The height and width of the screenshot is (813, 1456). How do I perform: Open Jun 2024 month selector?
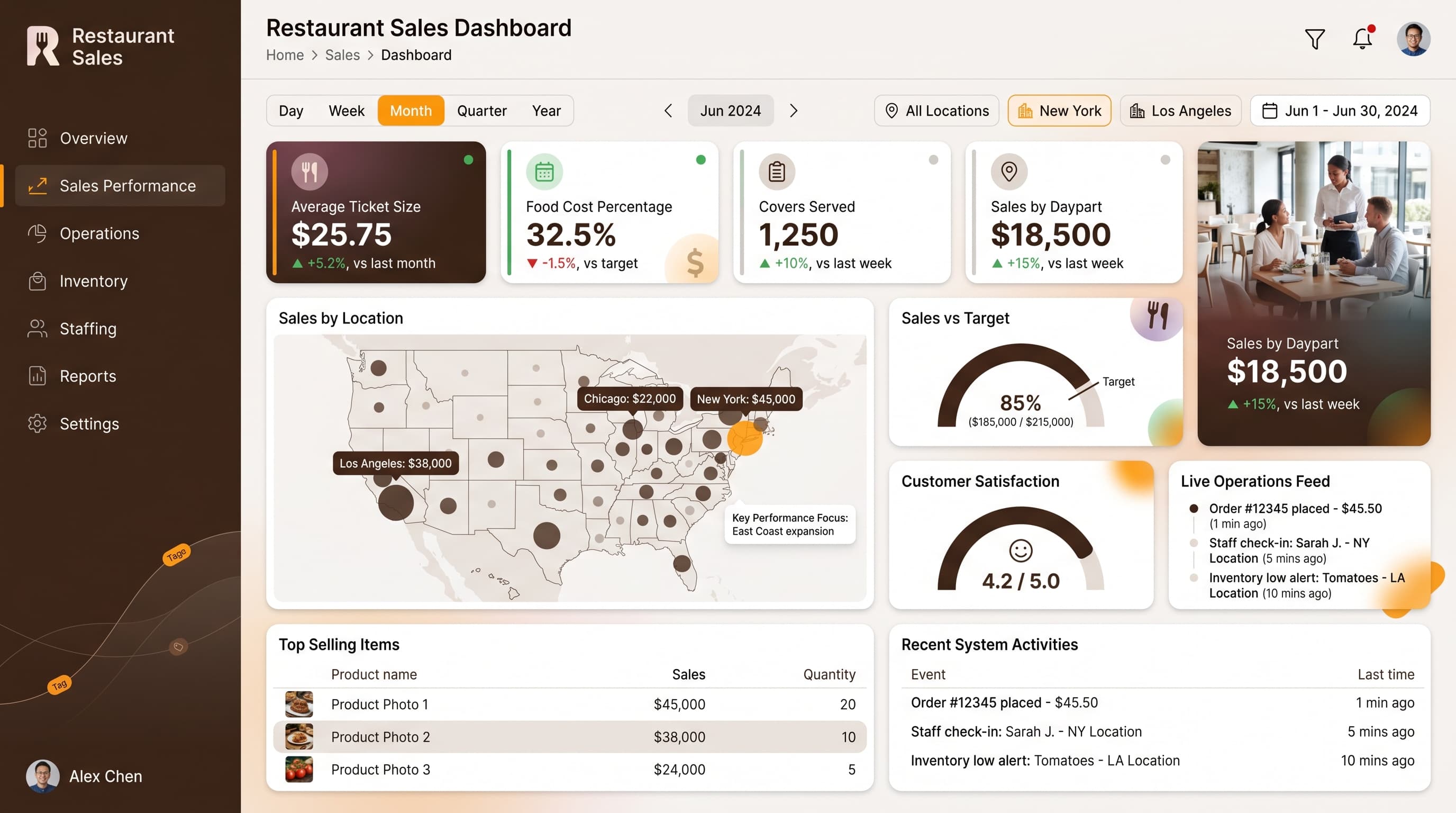(x=730, y=111)
